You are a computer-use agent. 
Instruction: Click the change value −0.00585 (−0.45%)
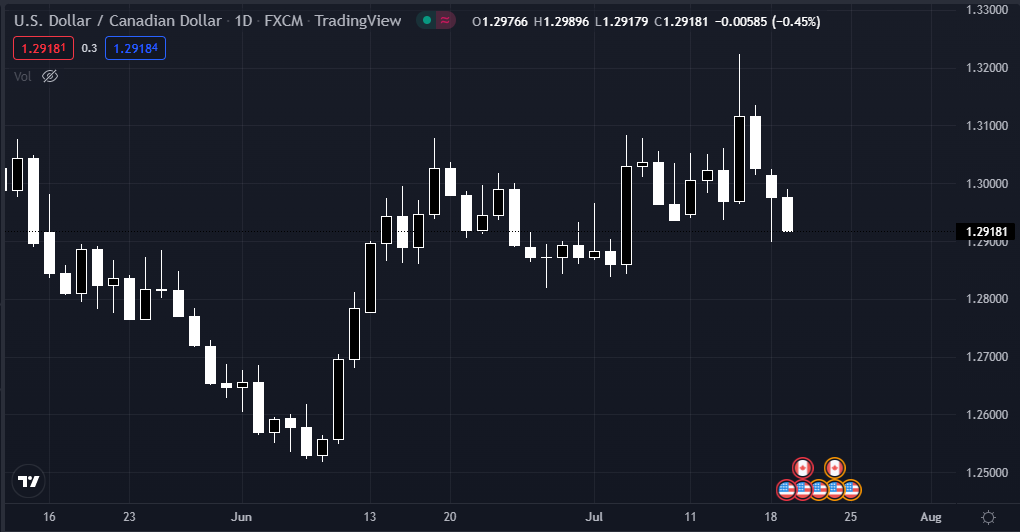pos(768,21)
